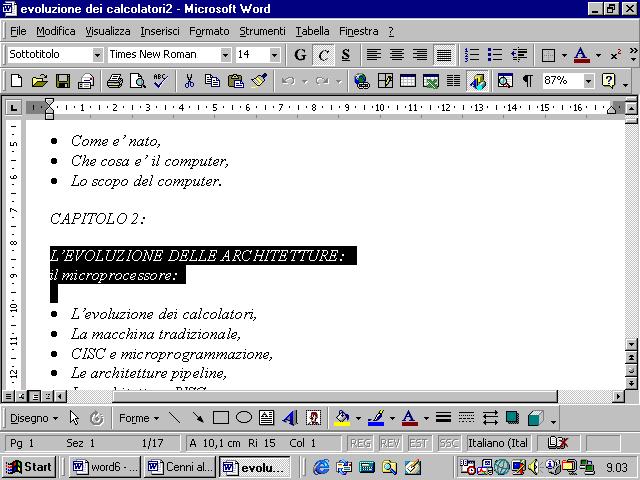Expand the fill color dropdown arrow
The width and height of the screenshot is (640, 480).
click(x=358, y=418)
